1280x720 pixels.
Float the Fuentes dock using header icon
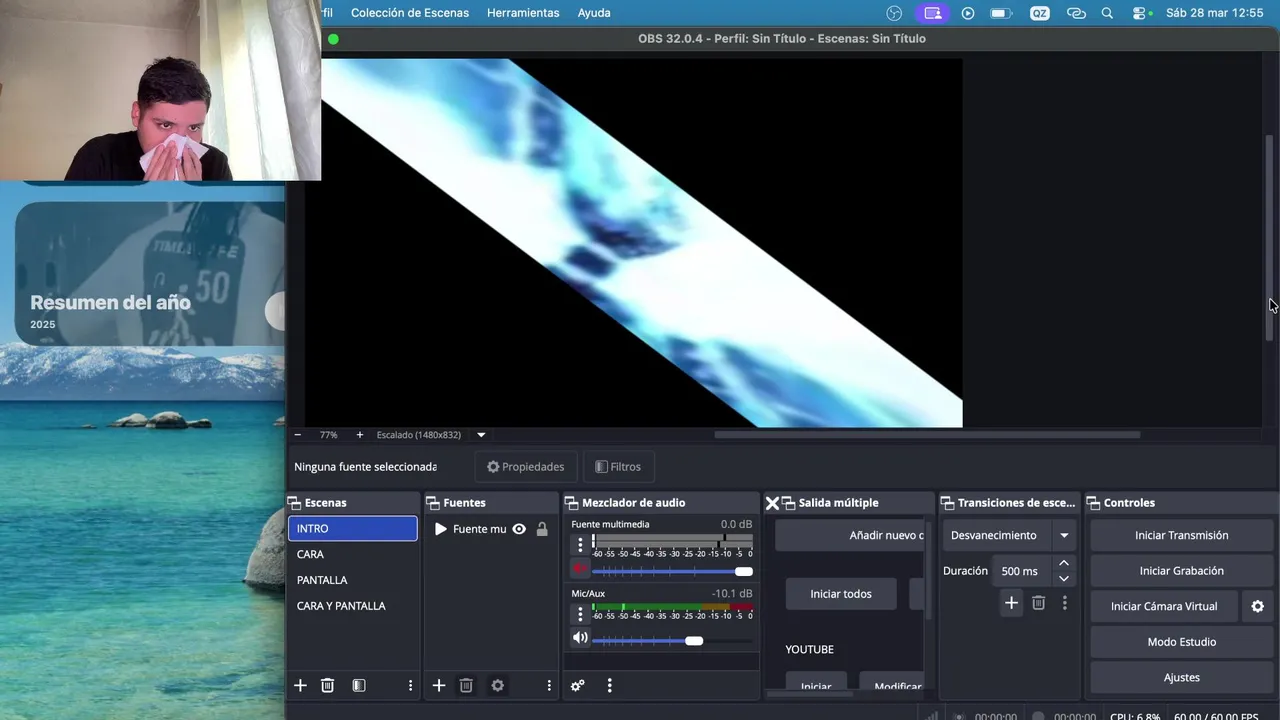click(x=433, y=503)
